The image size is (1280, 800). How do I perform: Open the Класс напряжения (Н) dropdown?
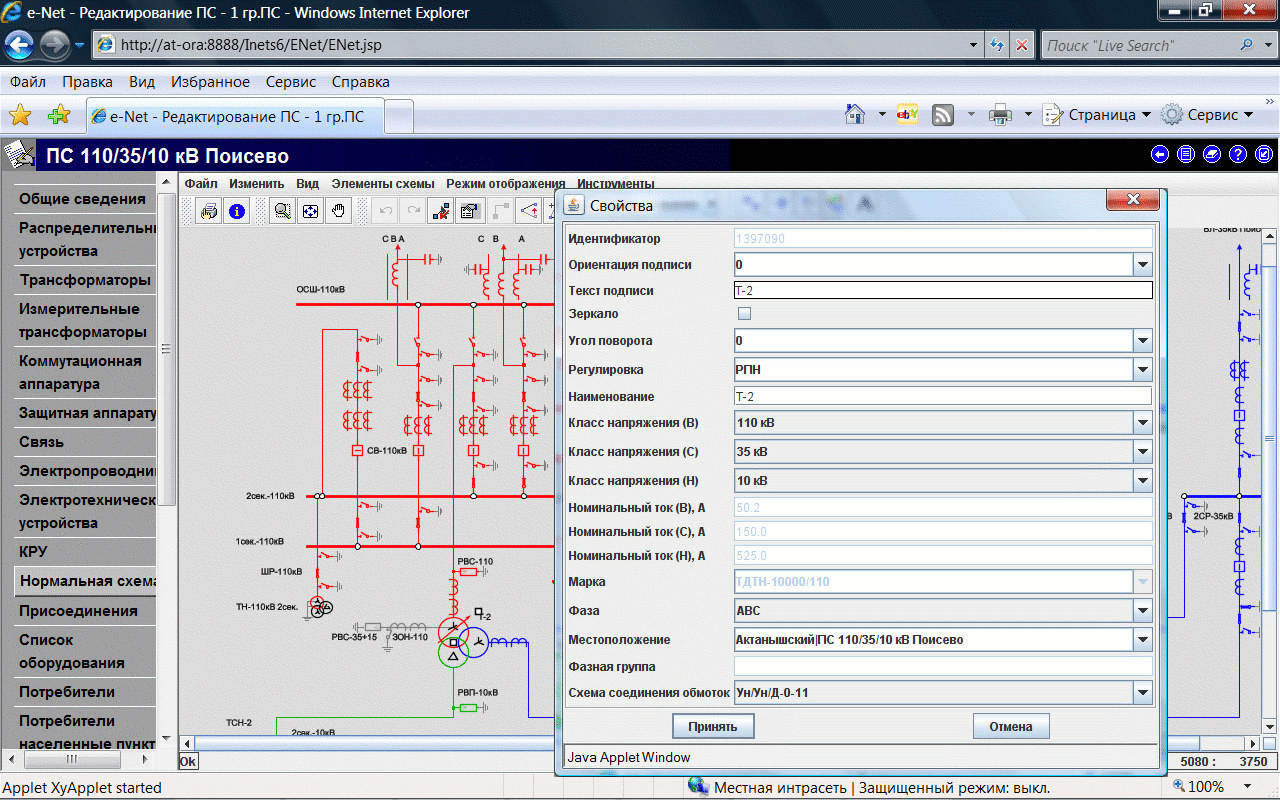click(1143, 481)
